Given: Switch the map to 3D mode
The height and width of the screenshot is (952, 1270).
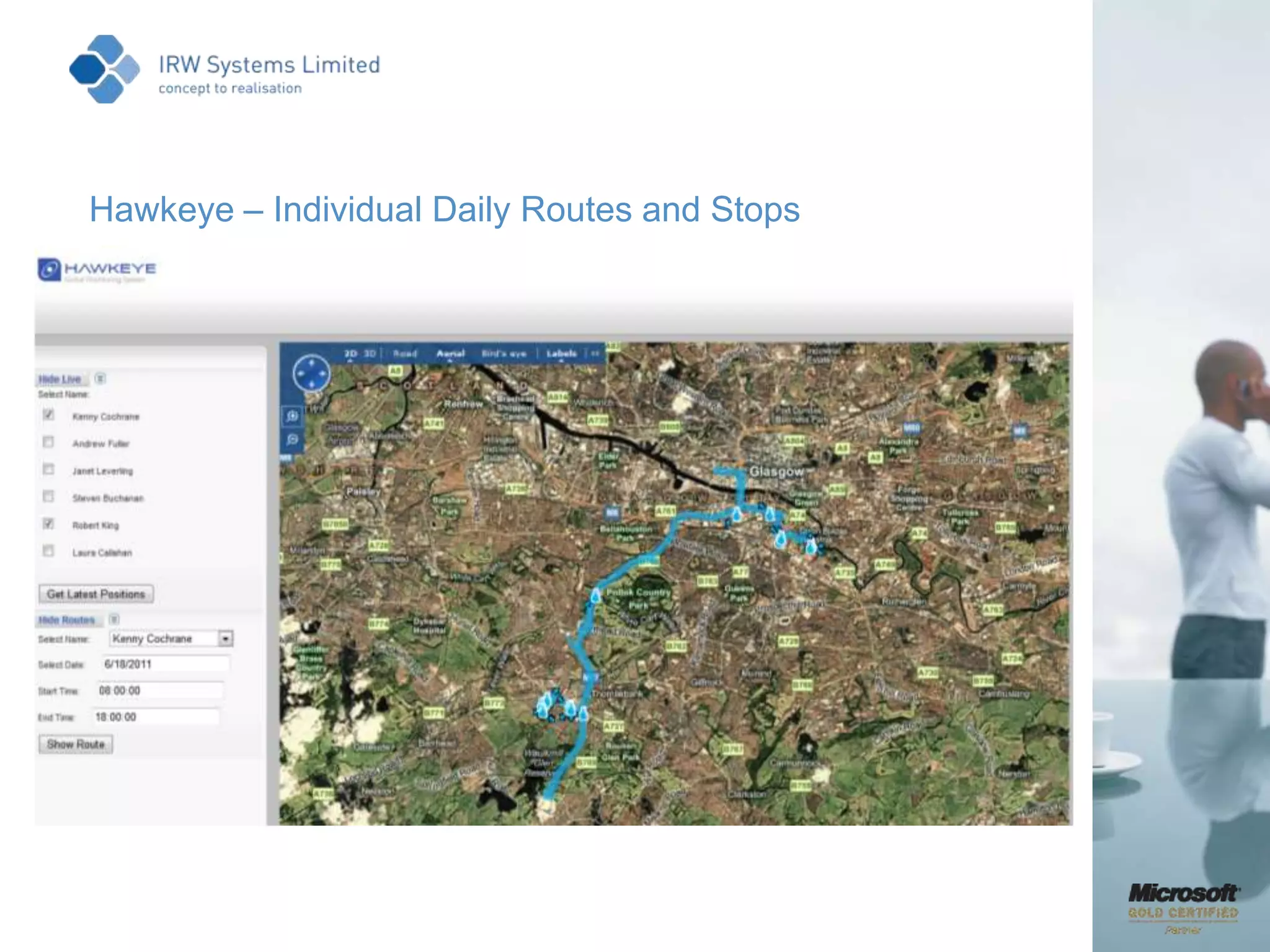Looking at the screenshot, I should coord(370,353).
